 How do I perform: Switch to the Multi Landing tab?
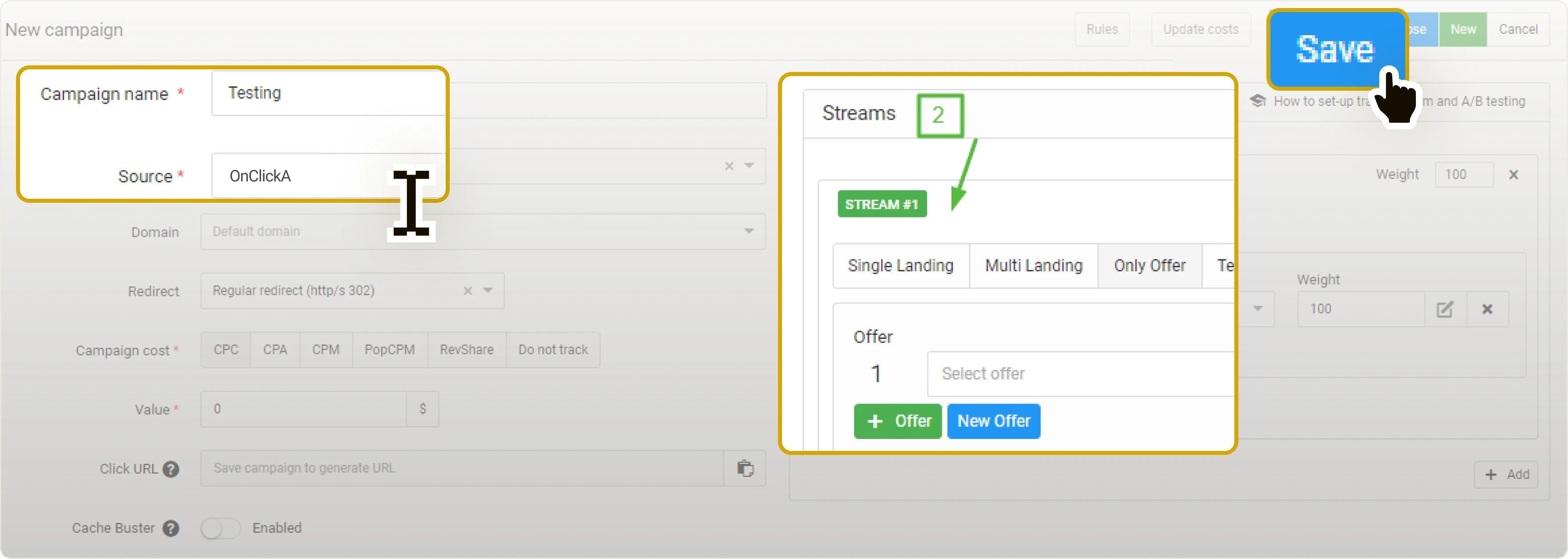pos(1033,265)
